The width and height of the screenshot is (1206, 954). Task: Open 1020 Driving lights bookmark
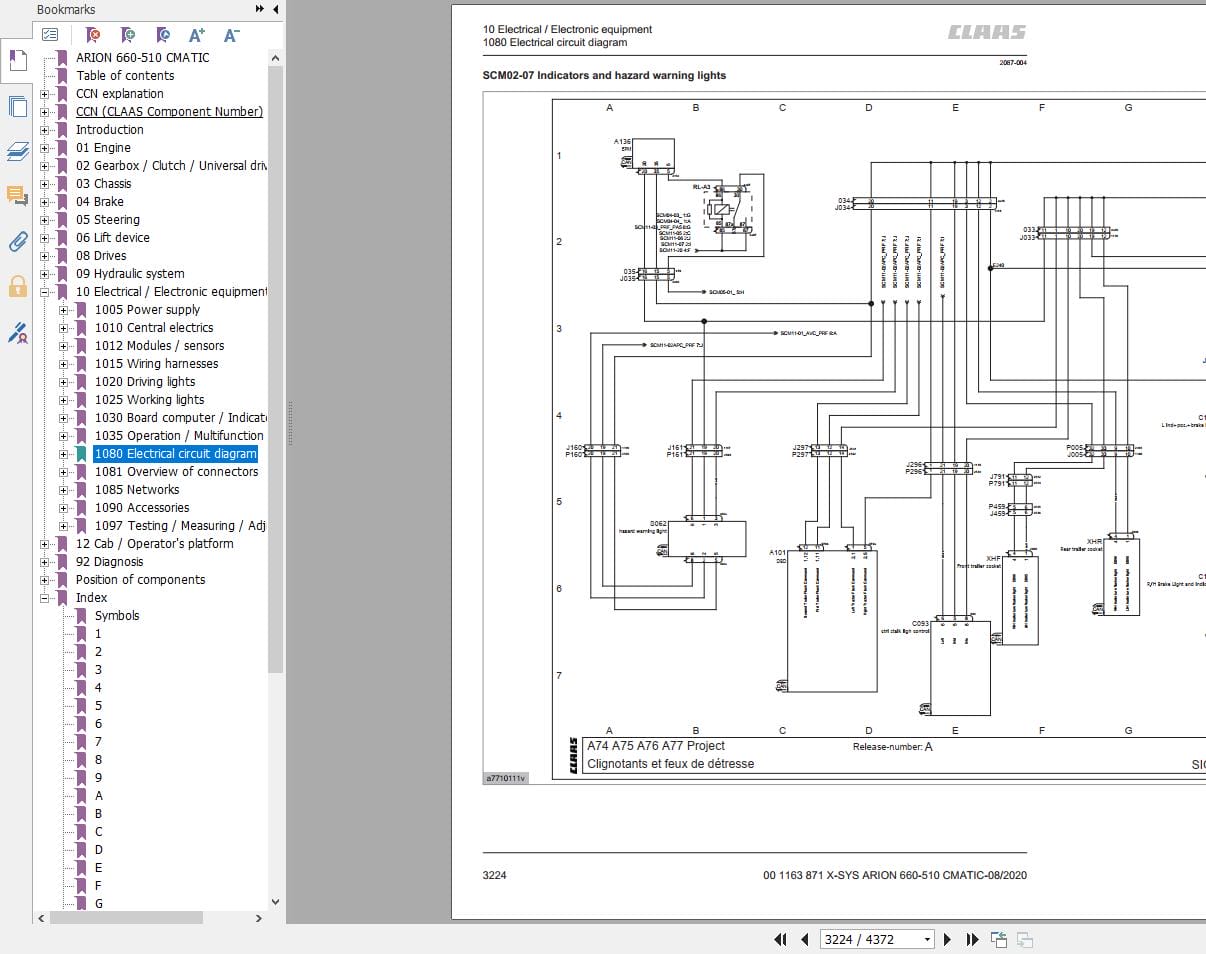[145, 381]
